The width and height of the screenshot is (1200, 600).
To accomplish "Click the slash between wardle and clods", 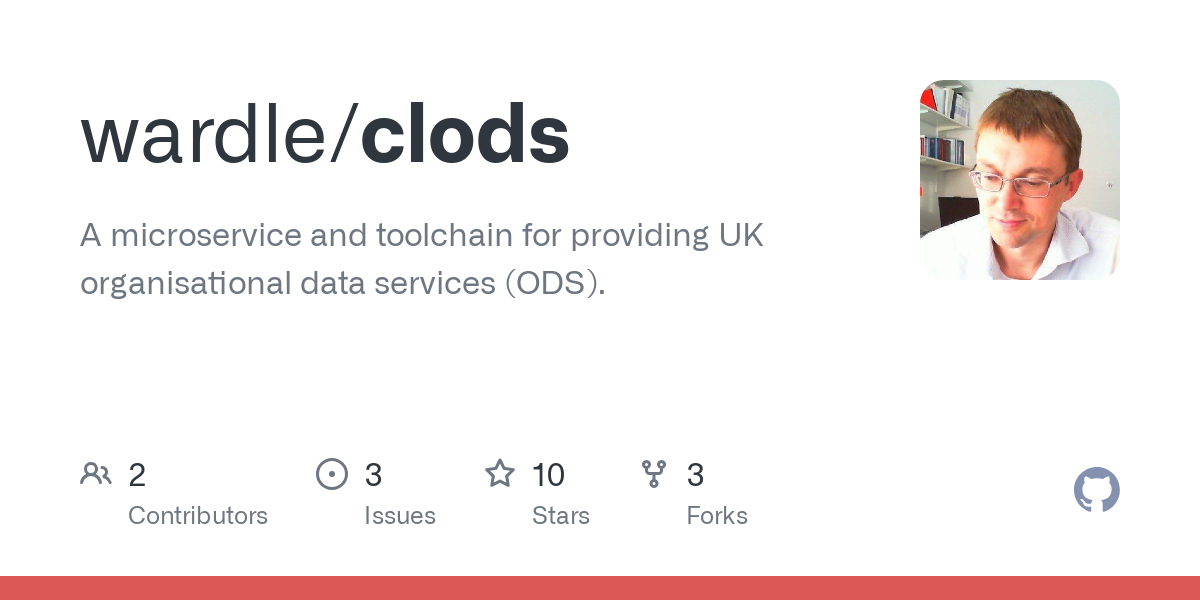I will click(344, 135).
